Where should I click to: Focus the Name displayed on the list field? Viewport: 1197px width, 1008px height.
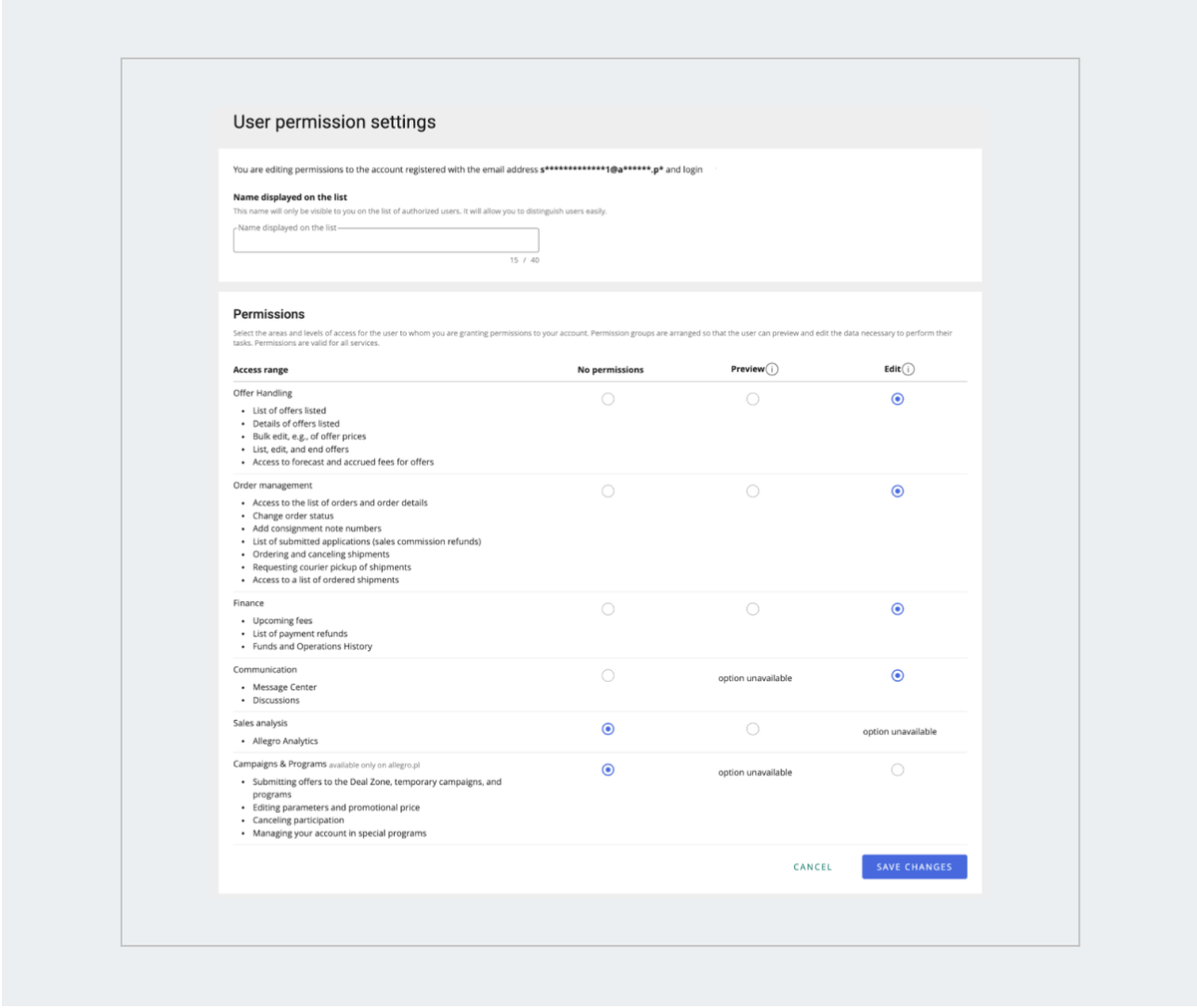coord(386,240)
